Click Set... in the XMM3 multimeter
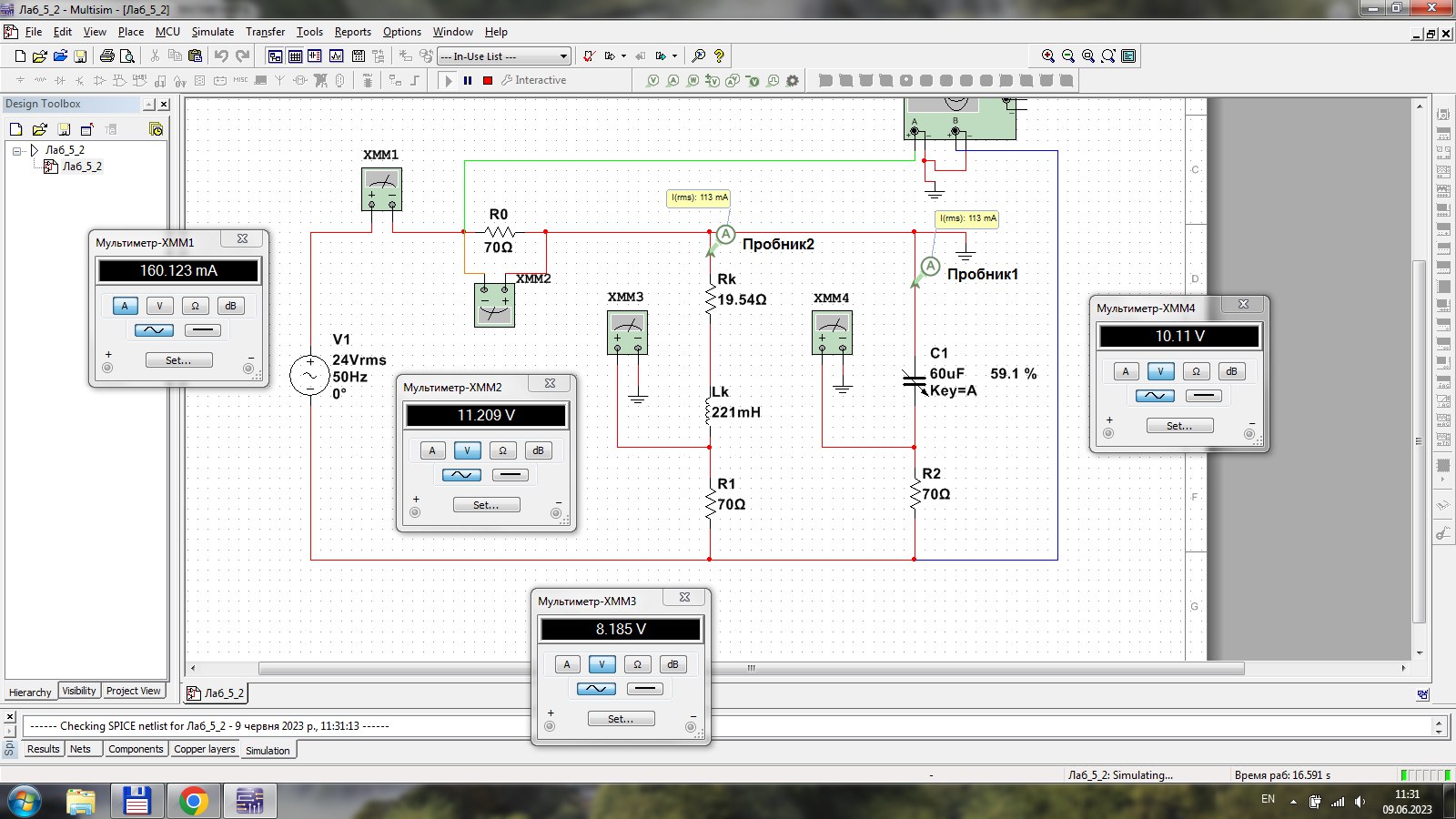The image size is (1456, 819). [621, 719]
